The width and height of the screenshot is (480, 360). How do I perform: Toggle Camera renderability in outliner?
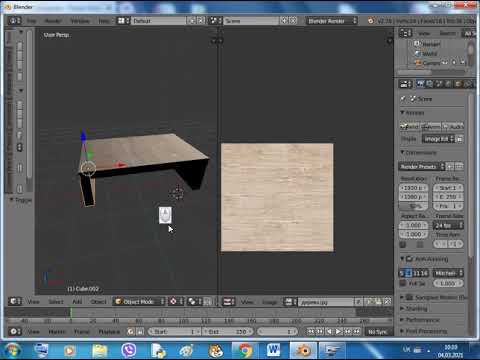[x=462, y=62]
